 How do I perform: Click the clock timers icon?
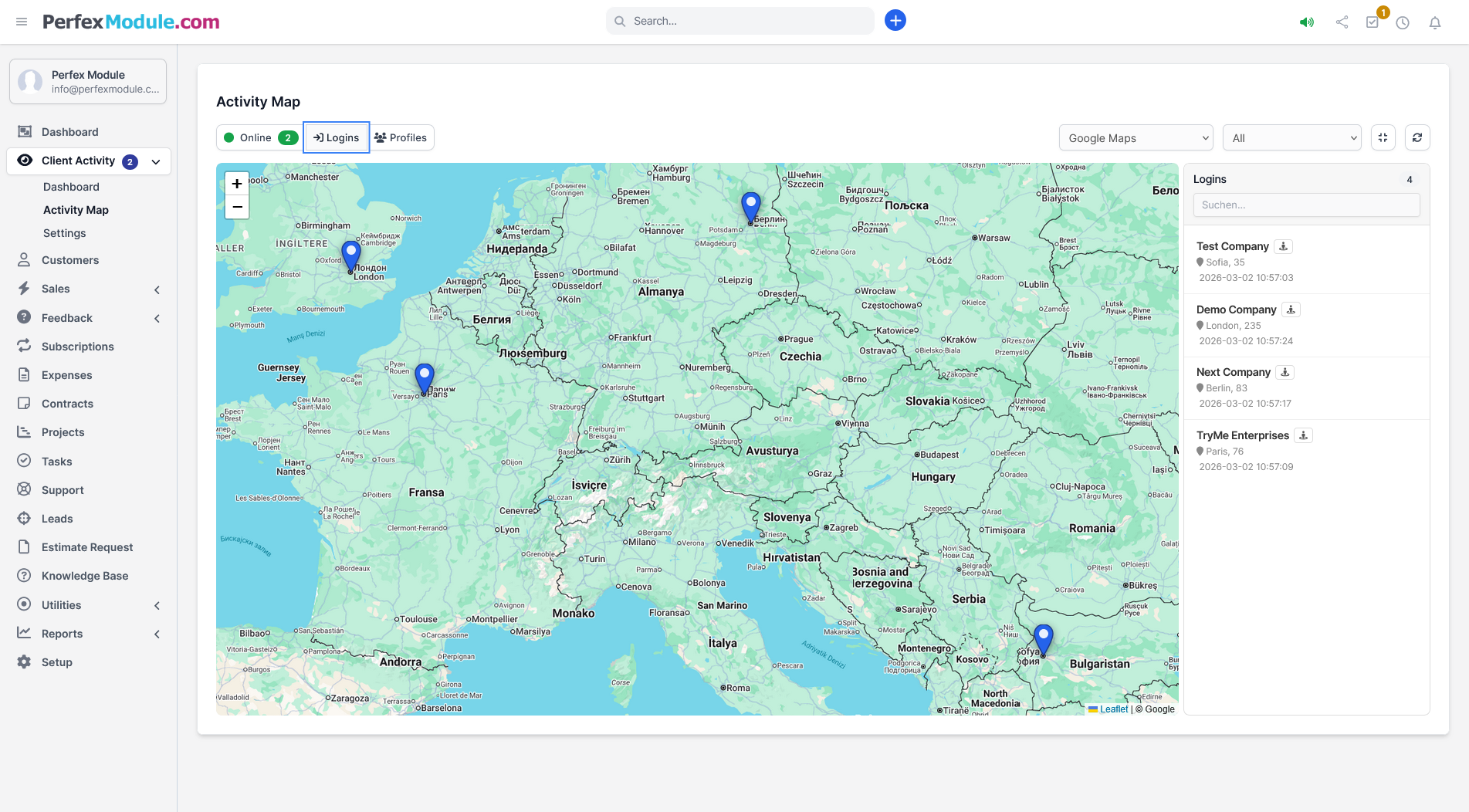point(1403,22)
